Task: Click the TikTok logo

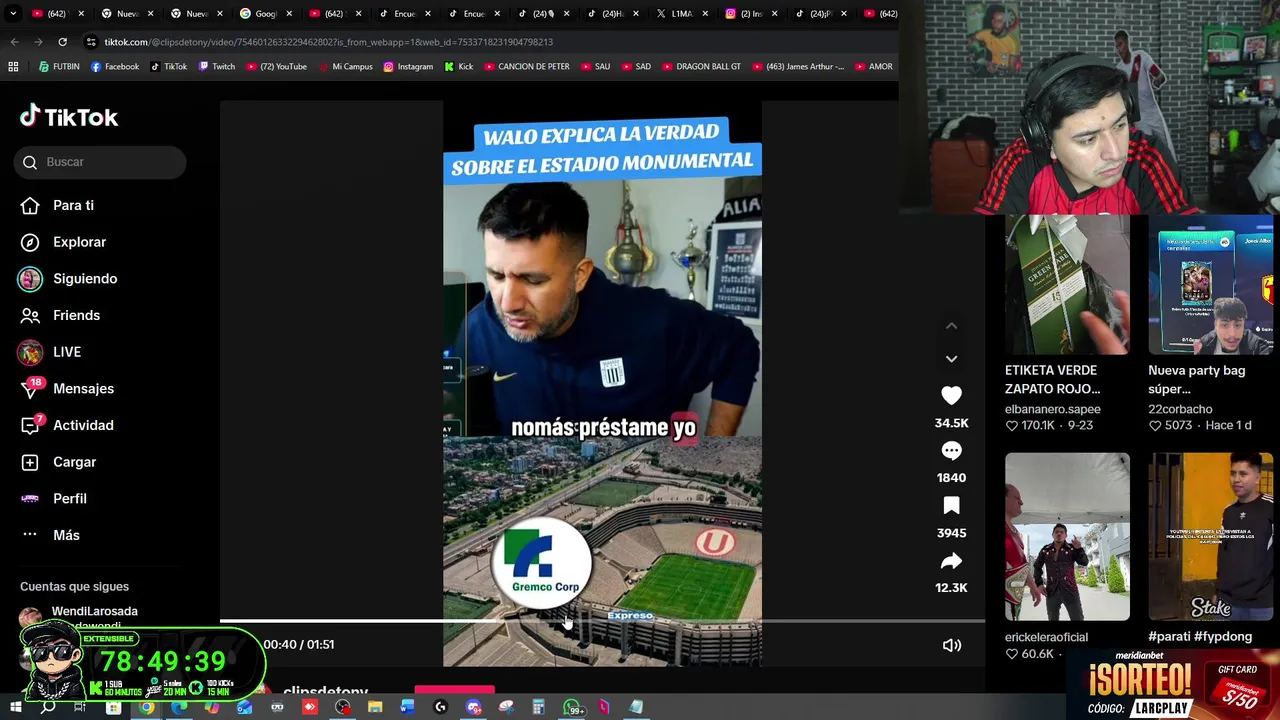Action: 69,117
